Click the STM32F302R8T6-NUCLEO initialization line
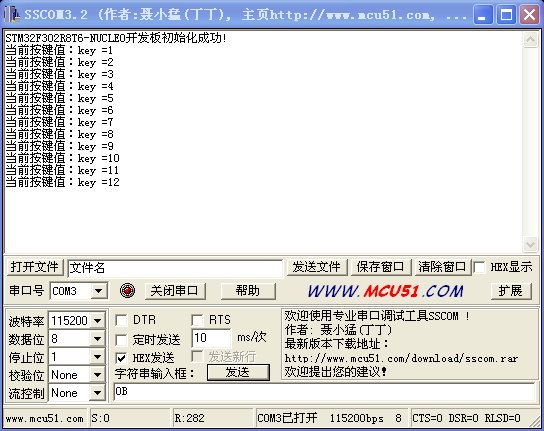 pyautogui.click(x=116, y=38)
